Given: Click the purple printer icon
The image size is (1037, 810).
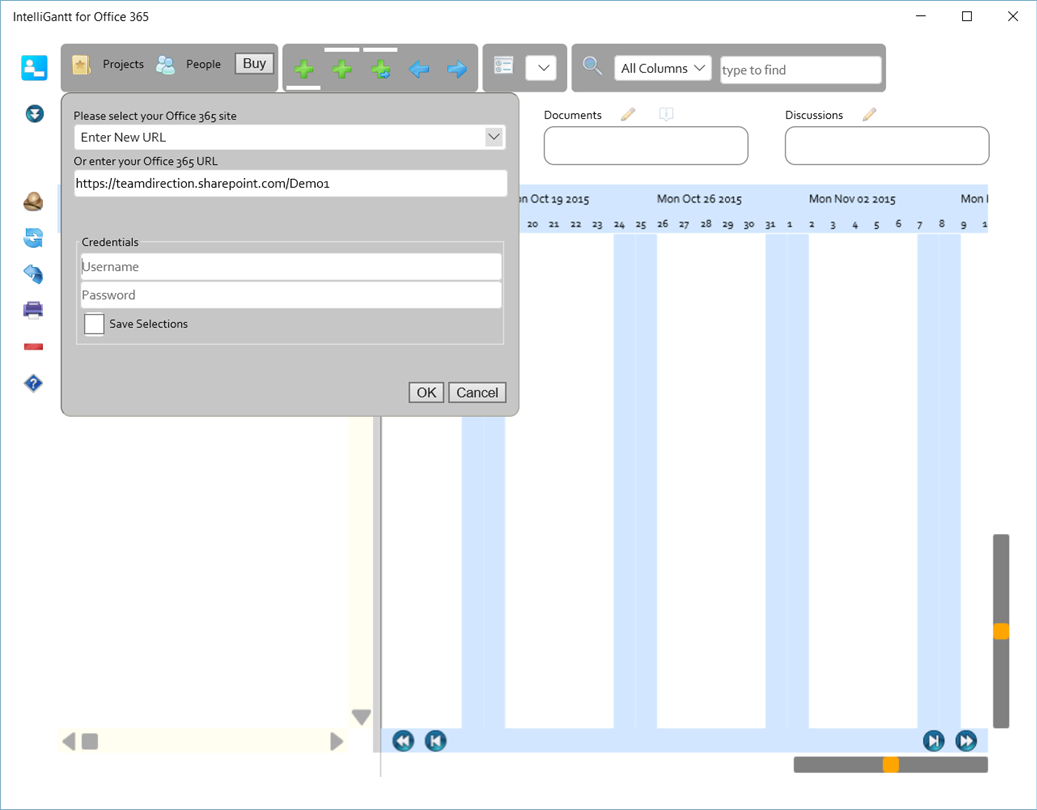Looking at the screenshot, I should [33, 309].
